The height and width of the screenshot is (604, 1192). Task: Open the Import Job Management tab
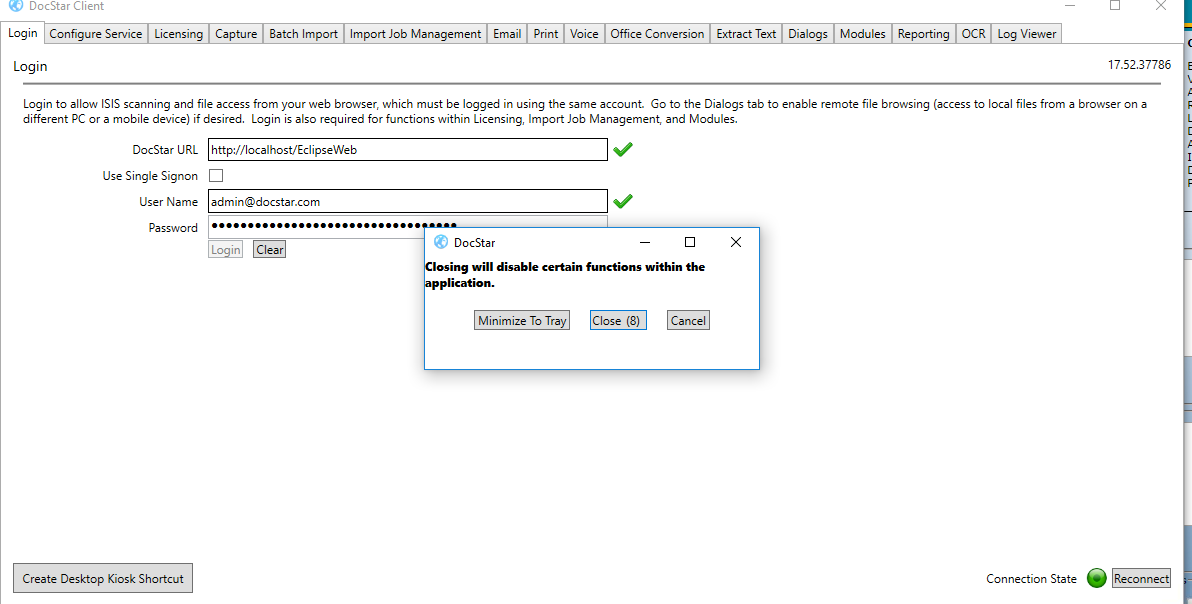415,34
